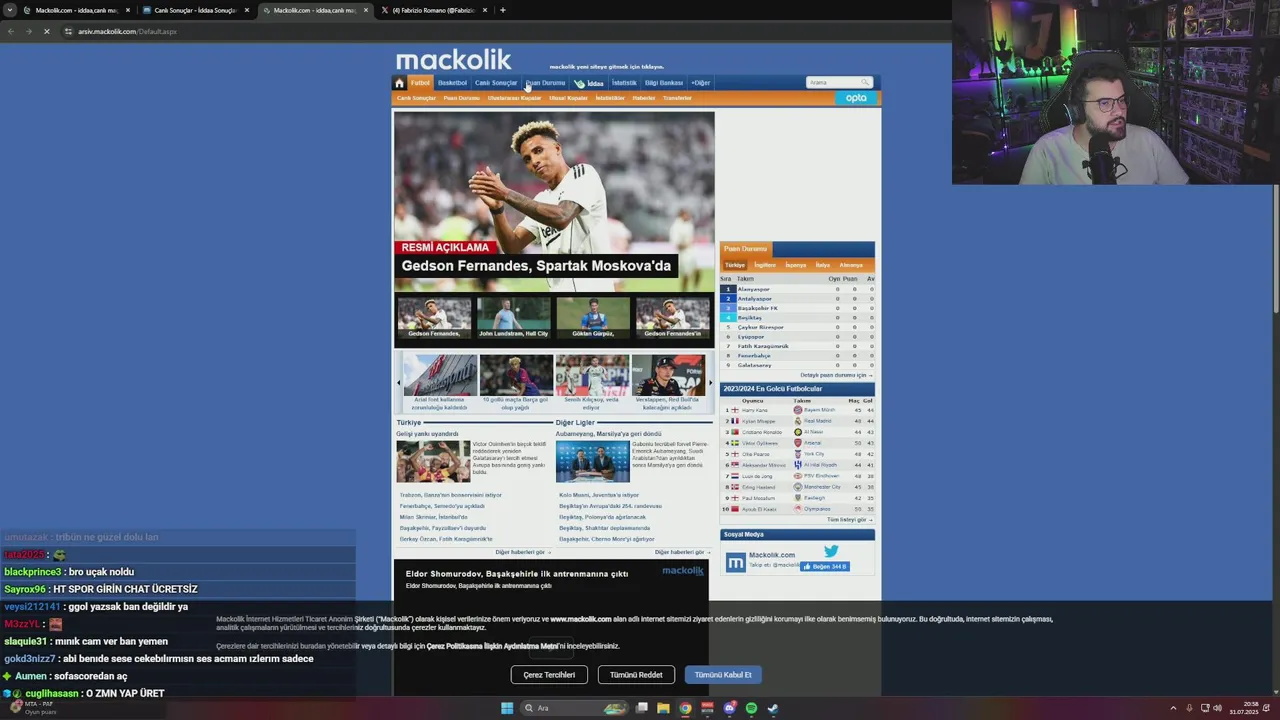The width and height of the screenshot is (1280, 720).
Task: Open Canlı Sonuçlar in the blue navbar
Action: click(496, 83)
